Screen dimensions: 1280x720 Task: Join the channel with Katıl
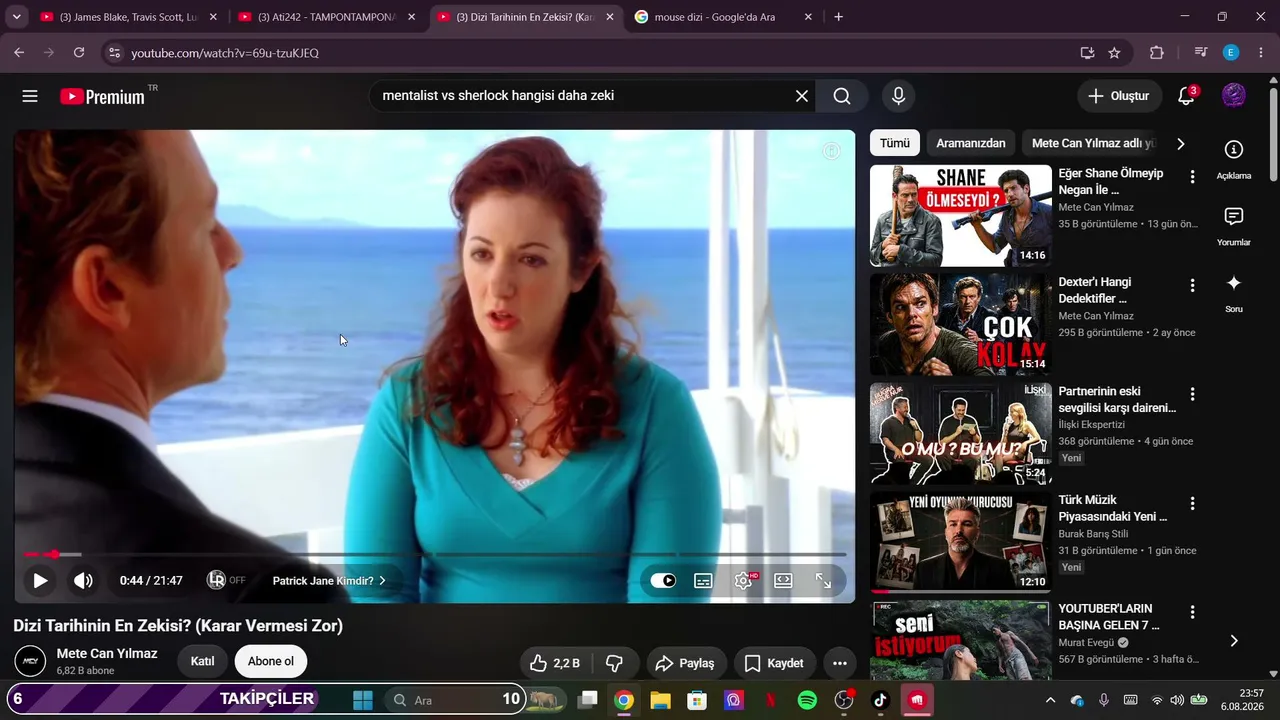click(x=203, y=661)
